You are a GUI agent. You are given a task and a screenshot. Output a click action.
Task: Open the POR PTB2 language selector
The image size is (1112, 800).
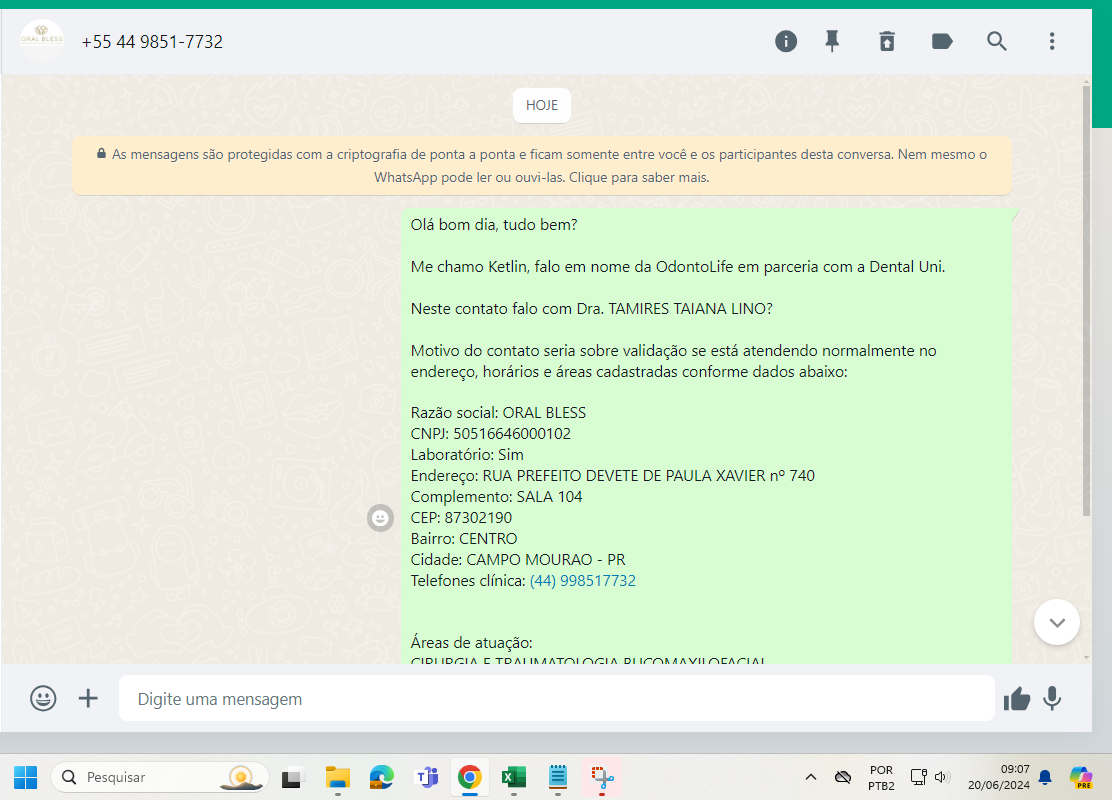882,777
